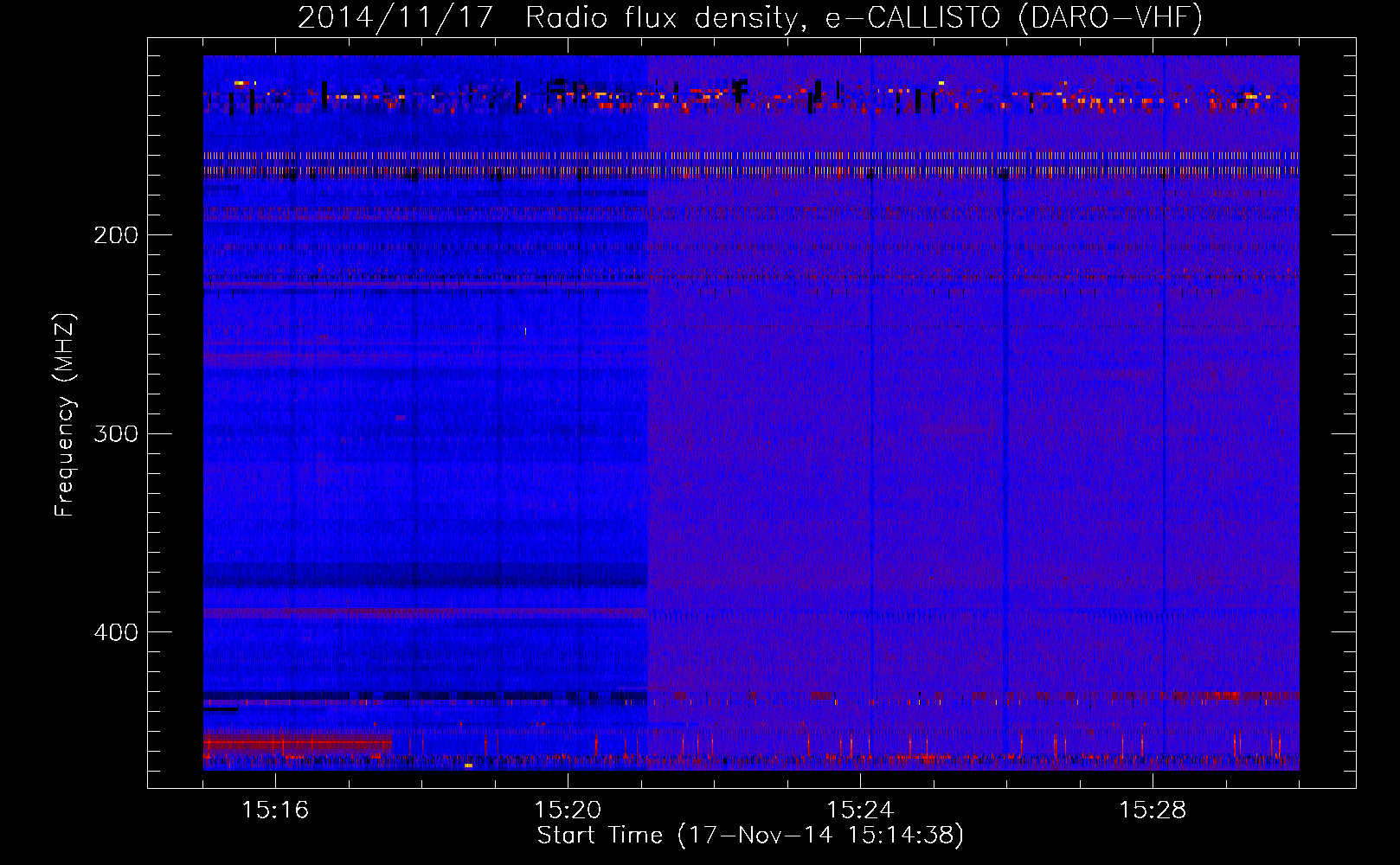Click the 15:20 time tick label
The image size is (1400, 865).
[x=568, y=810]
